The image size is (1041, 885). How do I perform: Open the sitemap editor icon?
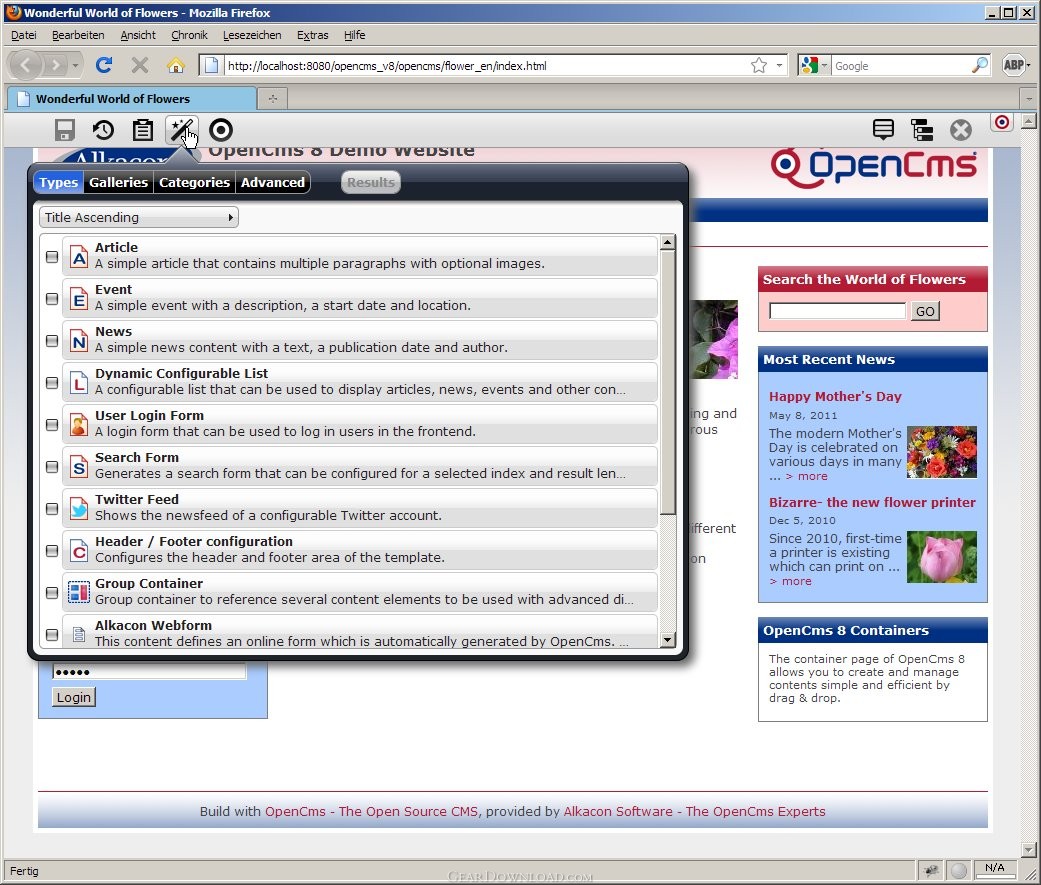pyautogui.click(x=921, y=130)
